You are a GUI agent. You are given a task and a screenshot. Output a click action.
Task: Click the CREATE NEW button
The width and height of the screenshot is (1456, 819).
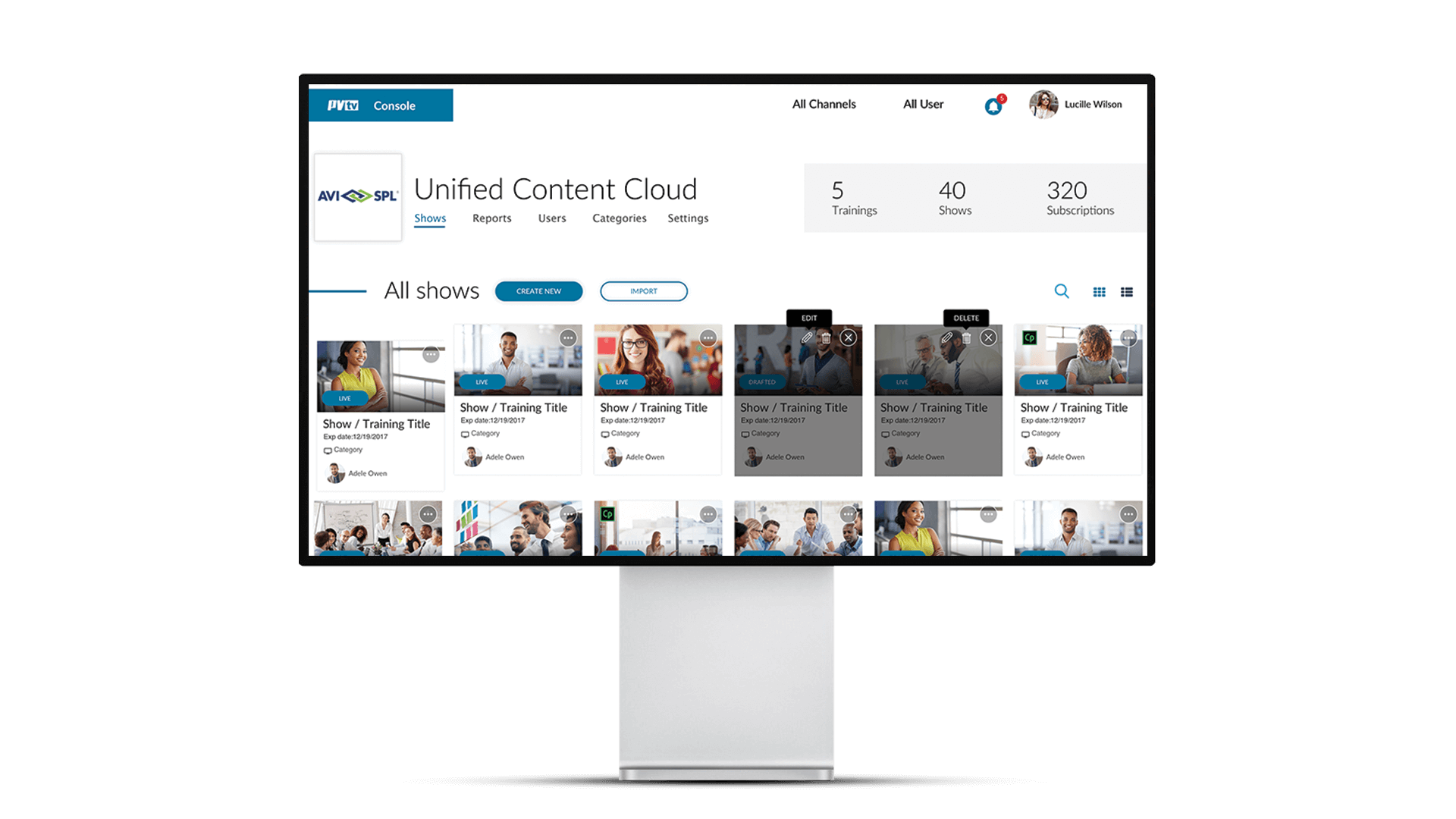(x=539, y=291)
